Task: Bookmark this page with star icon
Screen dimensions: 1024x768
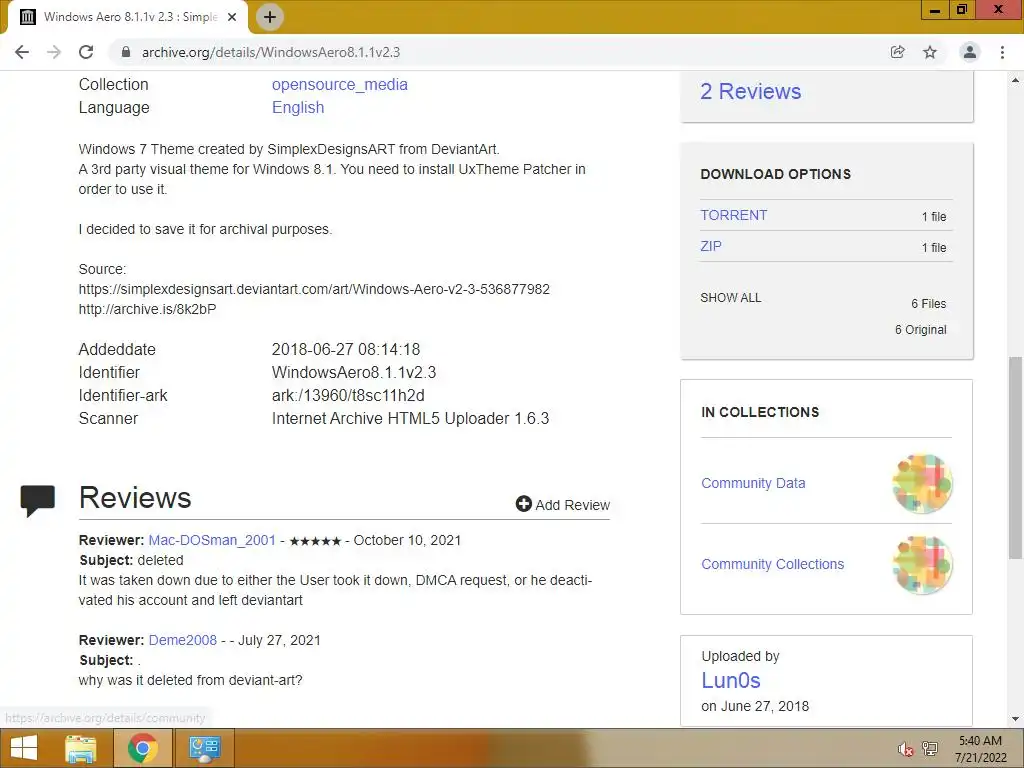Action: tap(930, 52)
